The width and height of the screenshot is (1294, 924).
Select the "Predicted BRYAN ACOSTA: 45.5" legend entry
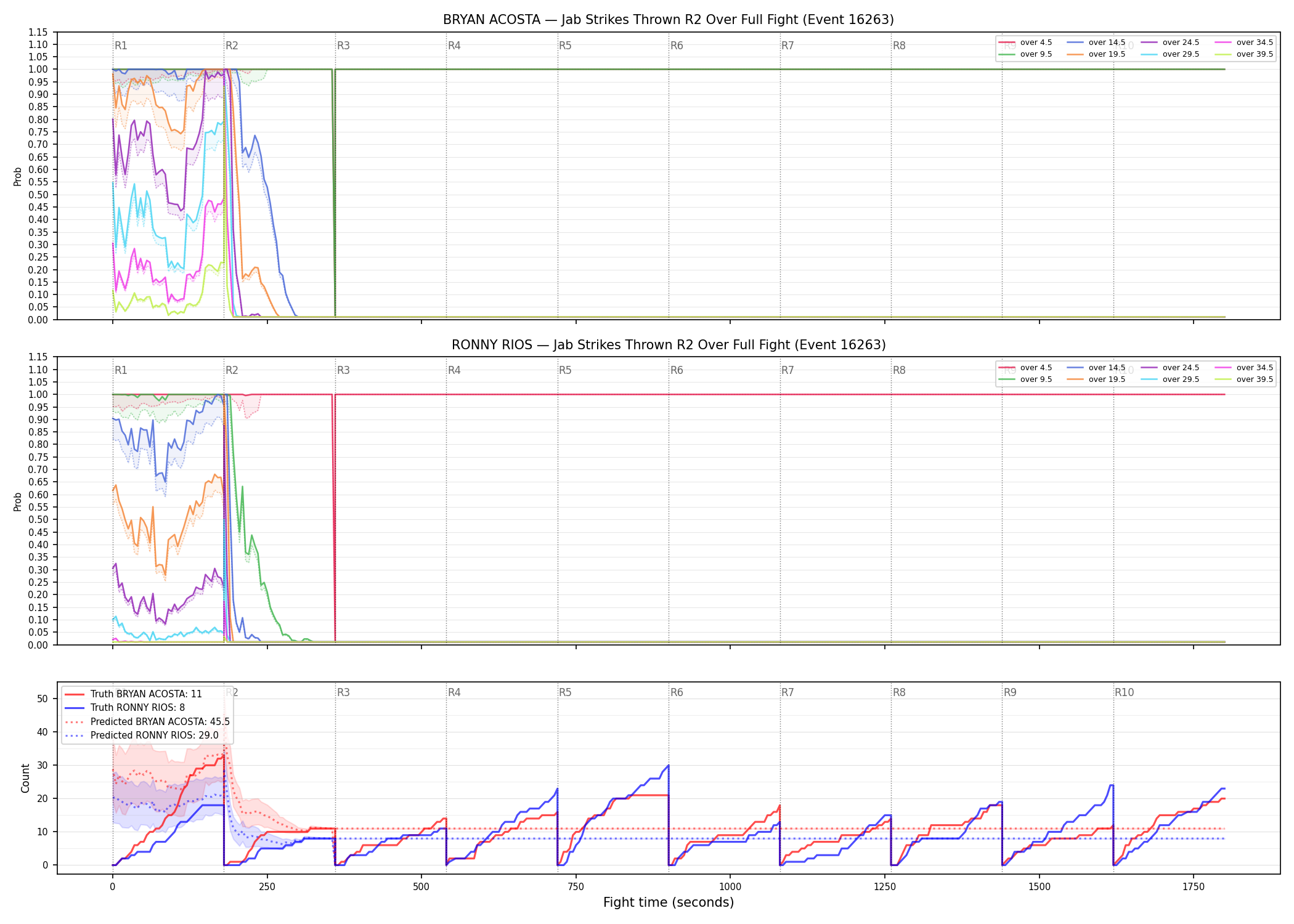[147, 721]
